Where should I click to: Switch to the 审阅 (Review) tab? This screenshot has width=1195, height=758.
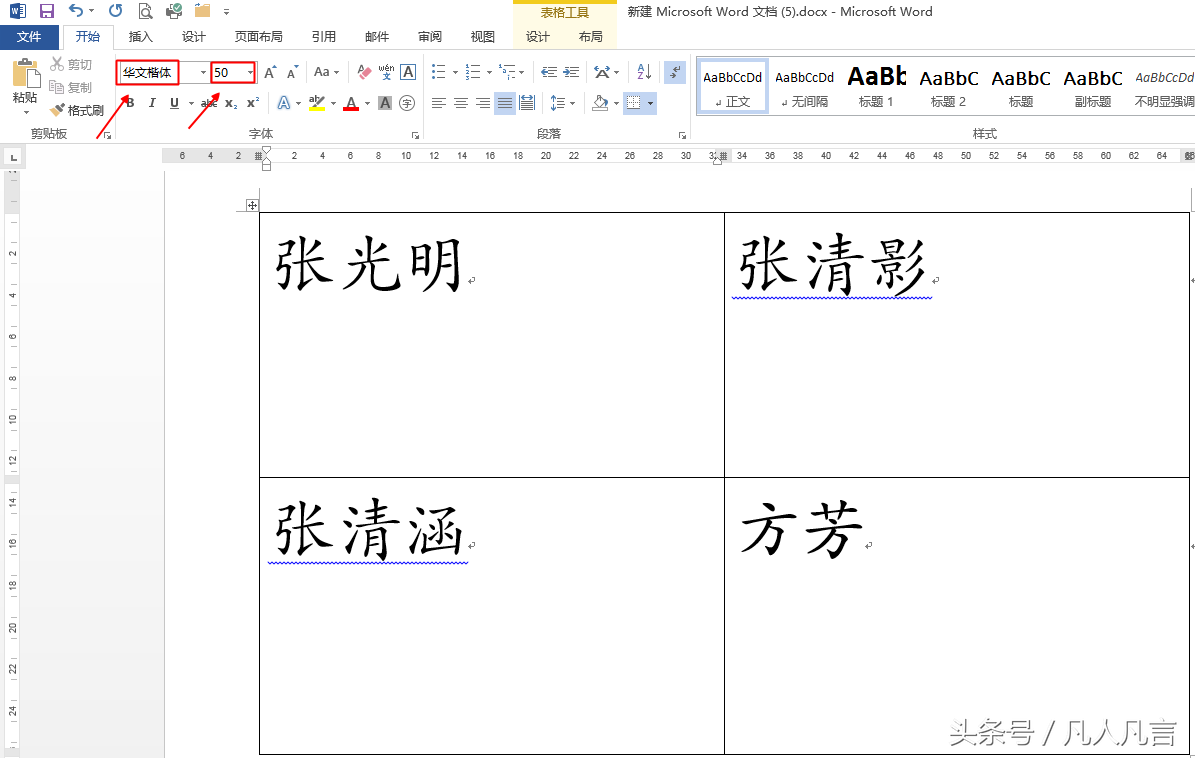tap(430, 37)
